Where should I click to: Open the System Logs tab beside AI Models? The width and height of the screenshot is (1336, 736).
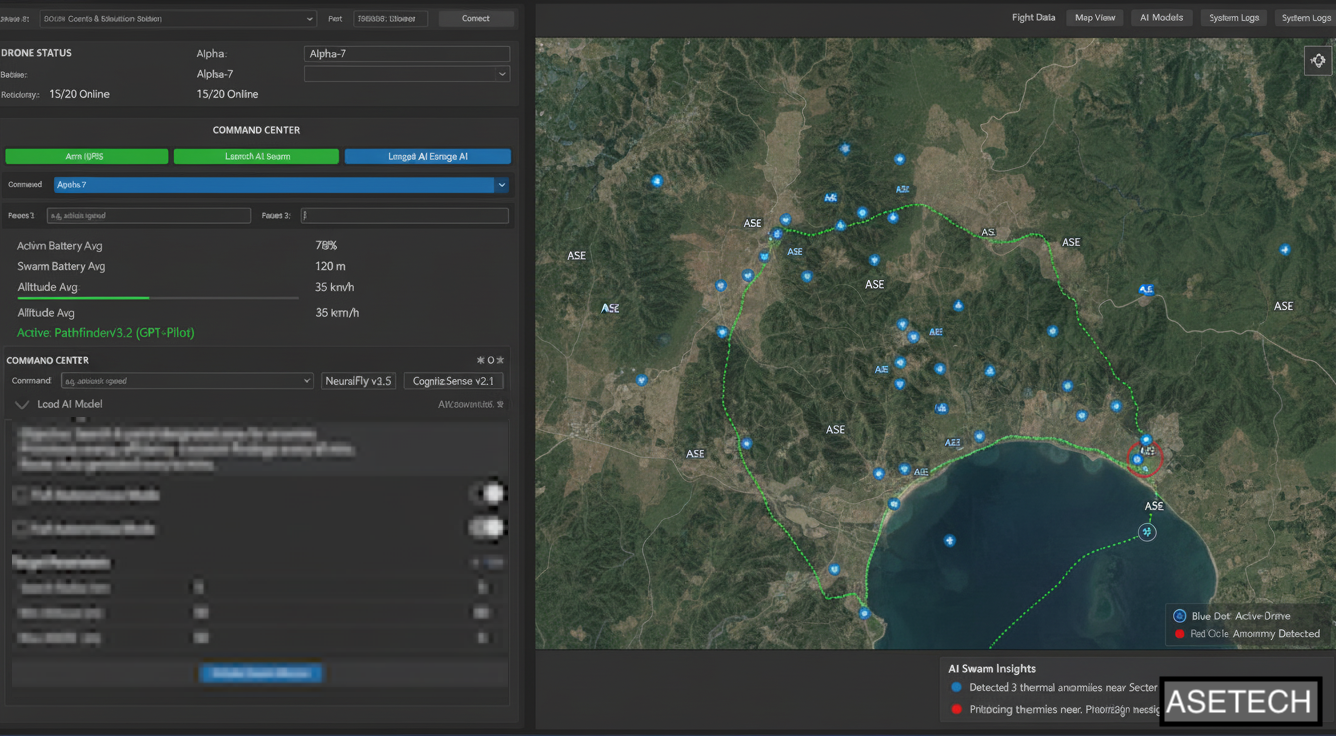[x=1234, y=18]
